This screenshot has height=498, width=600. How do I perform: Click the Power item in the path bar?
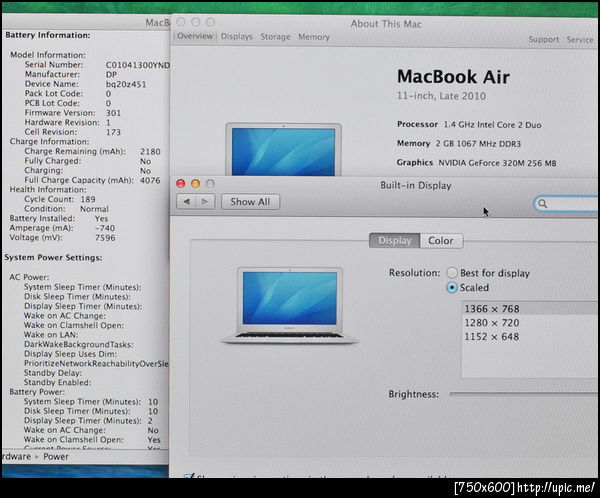click(56, 456)
